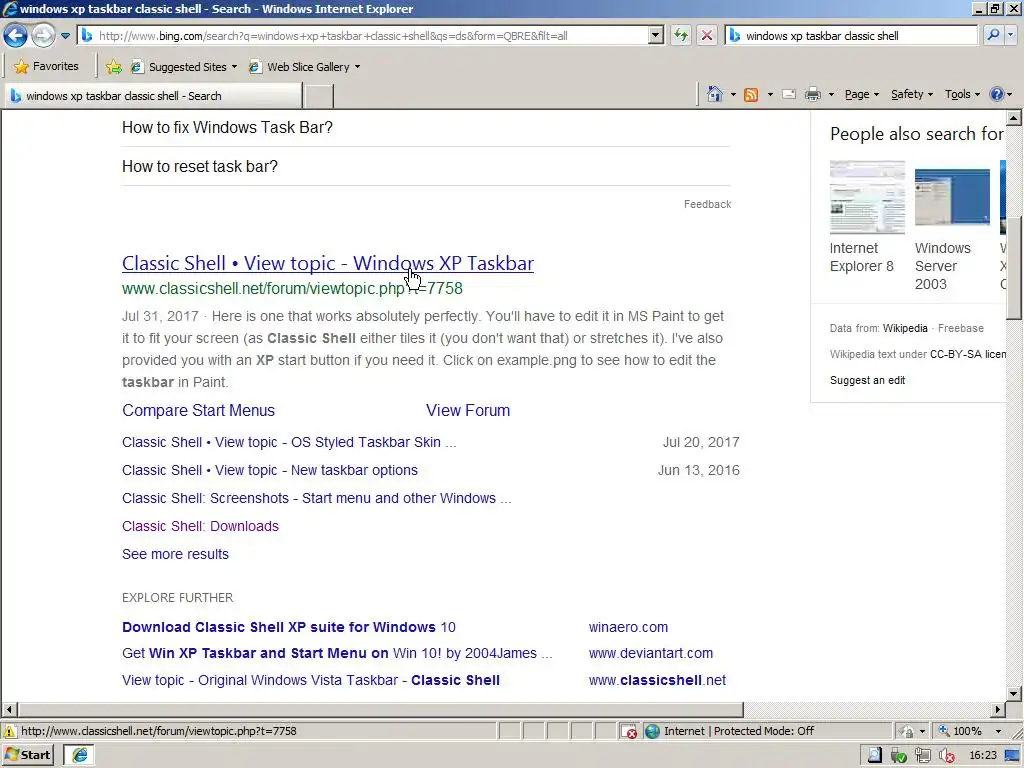1024x768 pixels.
Task: Click Internet Explorer taskbar button
Action: pos(80,756)
